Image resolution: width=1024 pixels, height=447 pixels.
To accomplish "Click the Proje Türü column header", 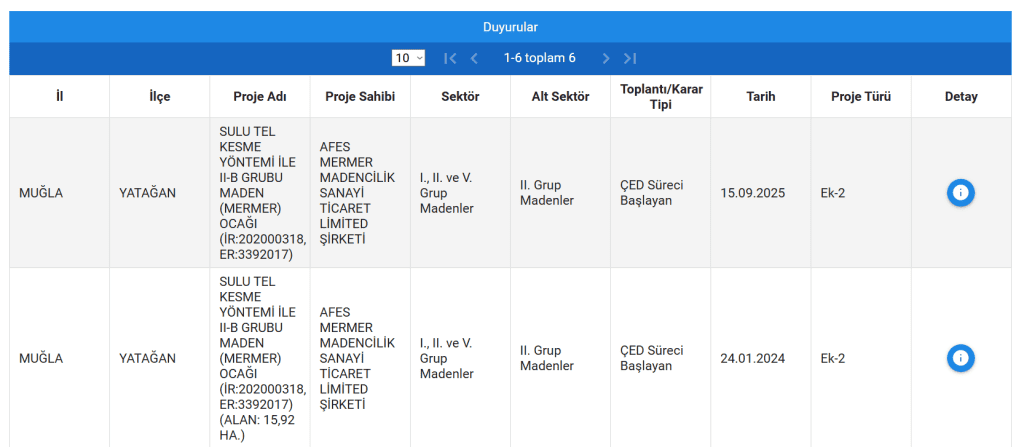I will (x=861, y=97).
